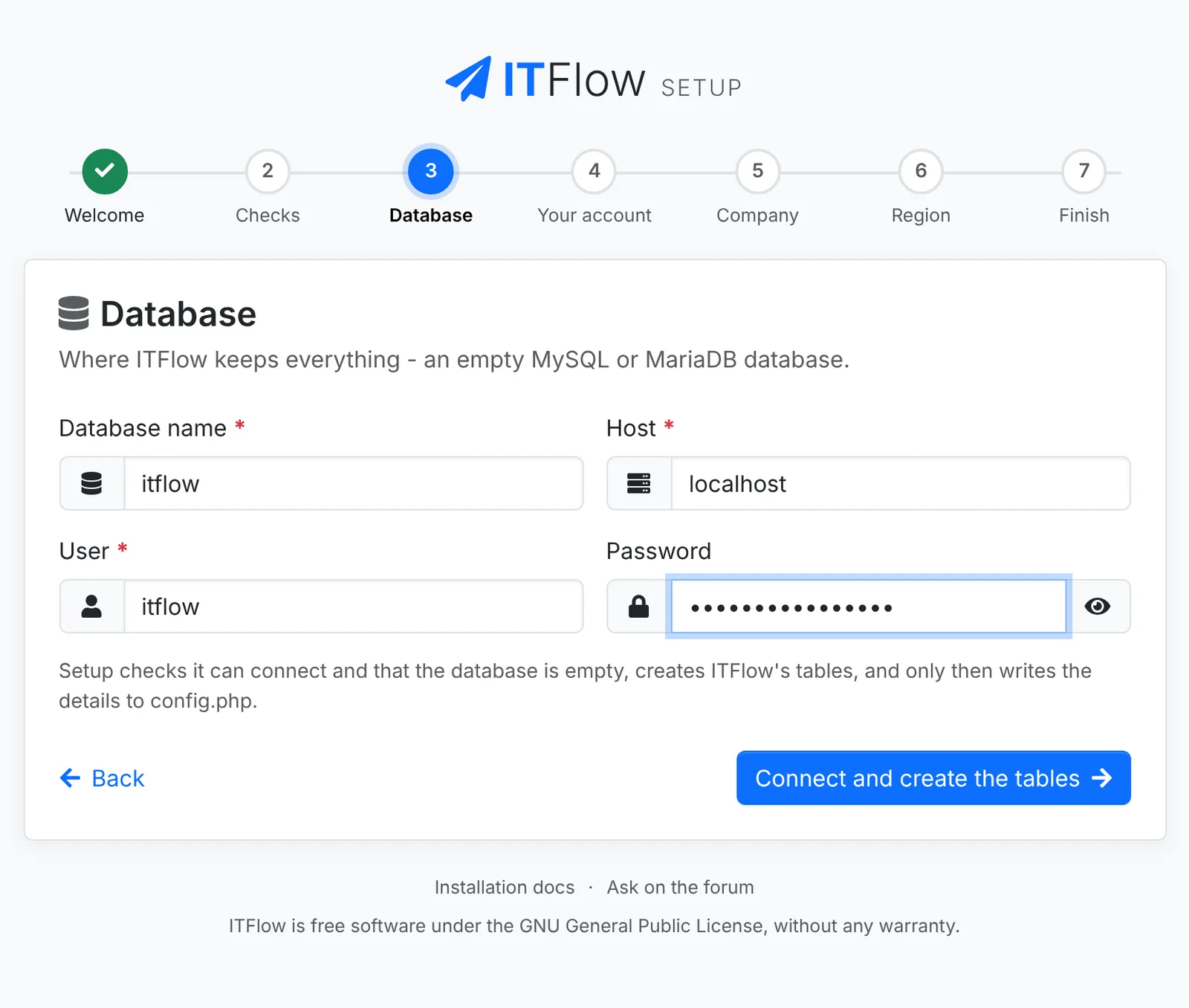Open Ask on the forum link
Image resolution: width=1189 pixels, height=1008 pixels.
681,887
